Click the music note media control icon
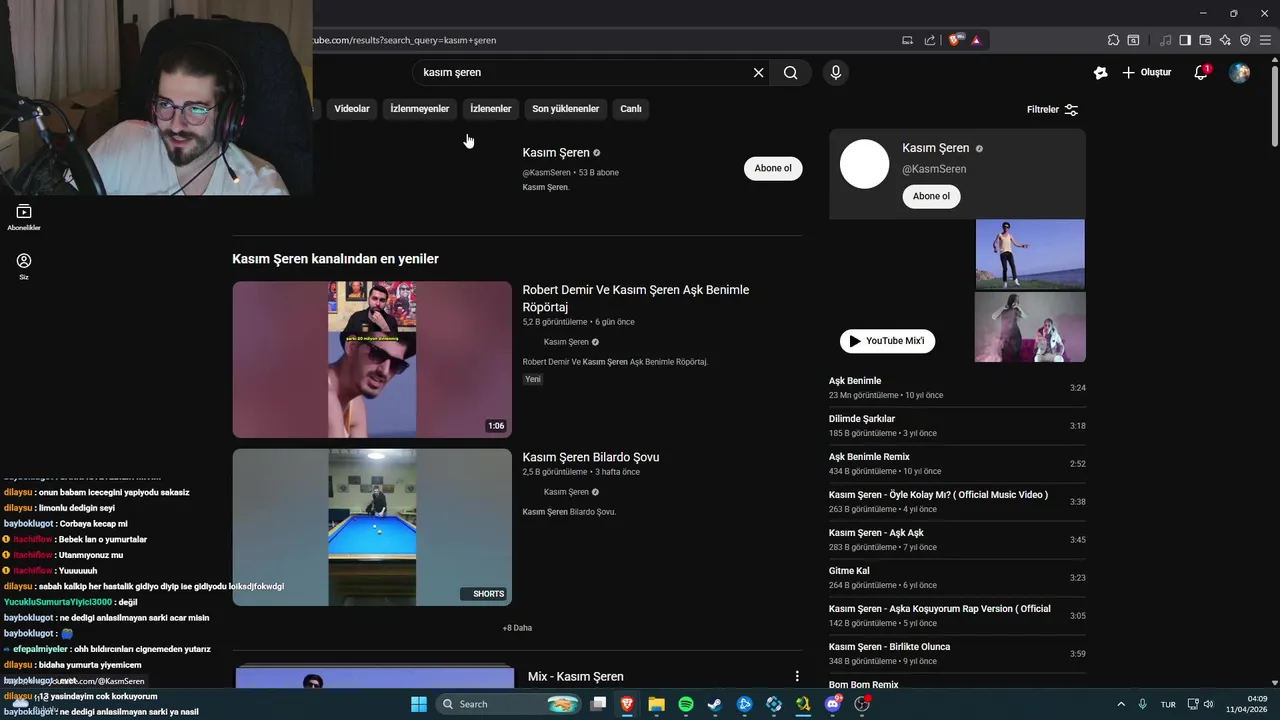Viewport: 1280px width, 720px height. click(x=1165, y=40)
